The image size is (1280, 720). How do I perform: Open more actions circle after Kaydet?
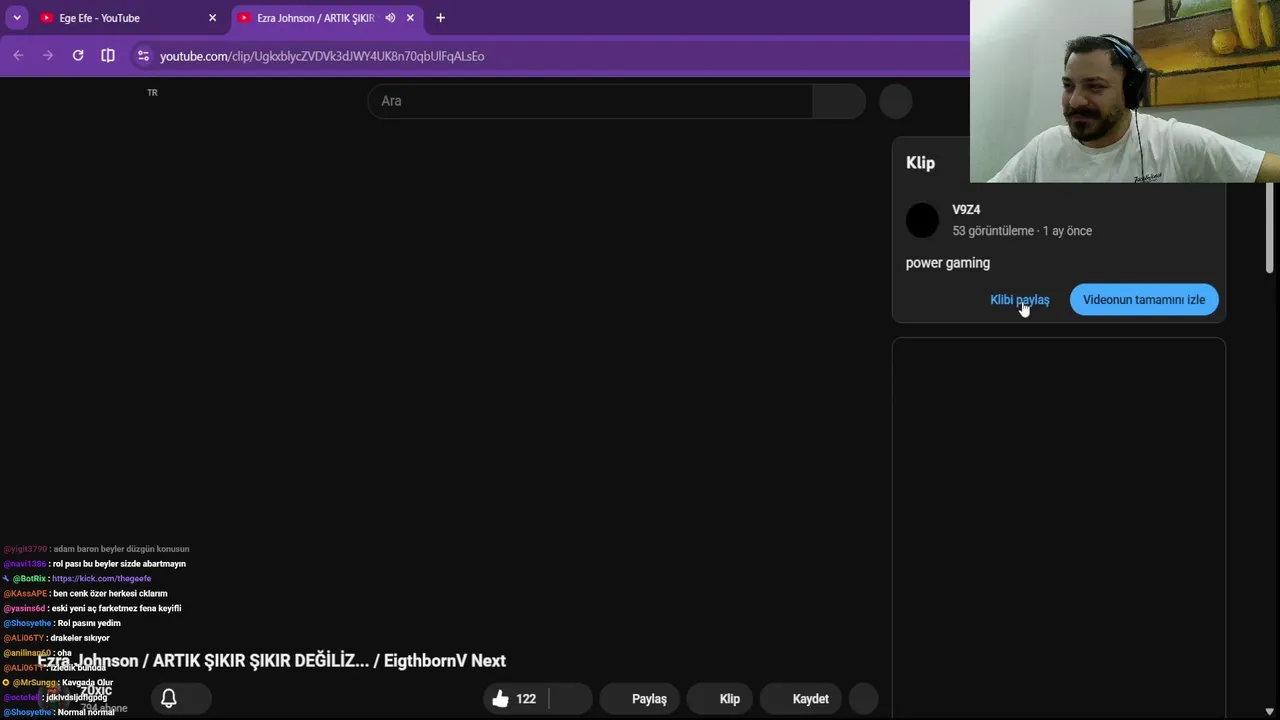(x=863, y=699)
